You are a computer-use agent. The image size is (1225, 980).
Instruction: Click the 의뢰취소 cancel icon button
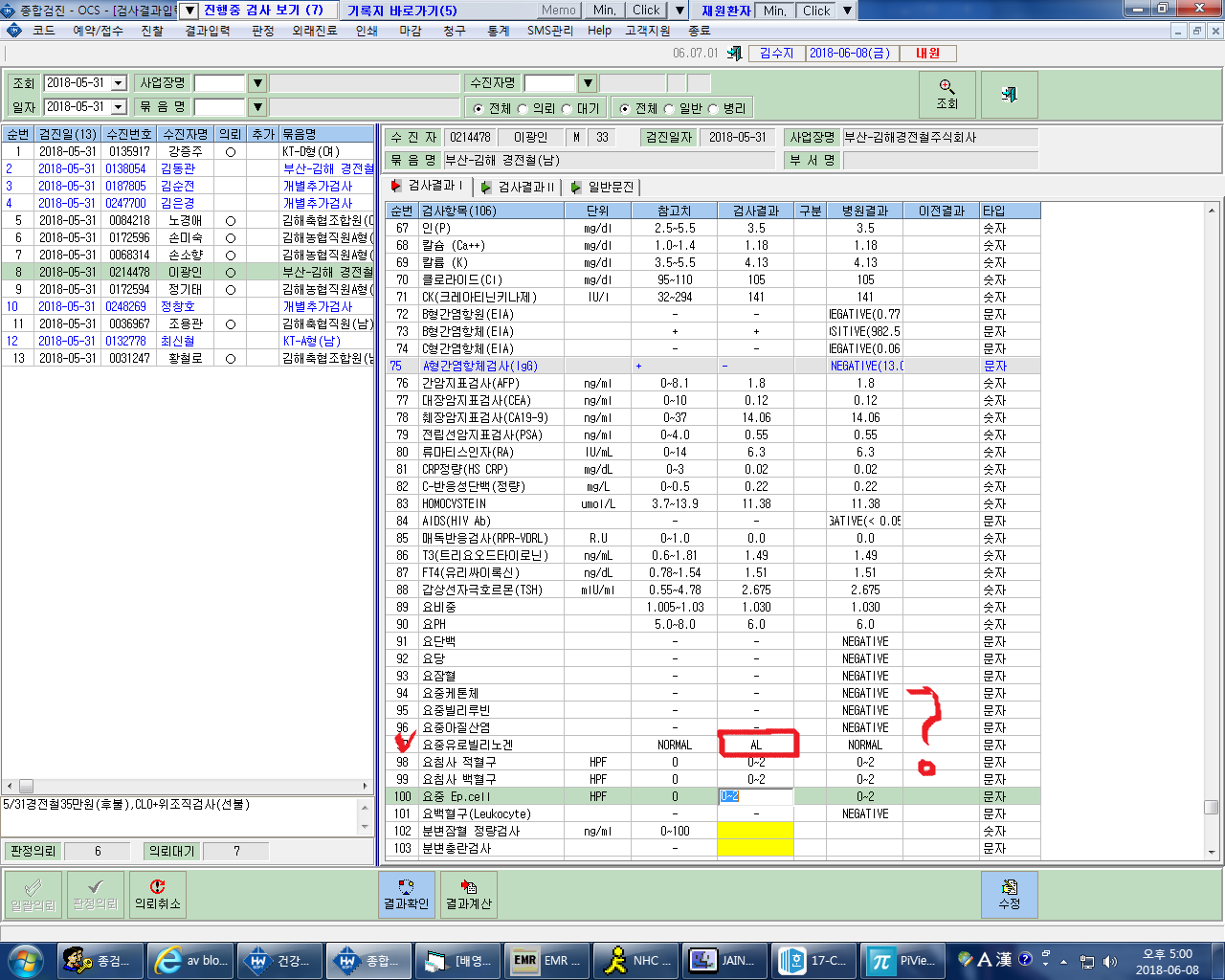pos(157,894)
